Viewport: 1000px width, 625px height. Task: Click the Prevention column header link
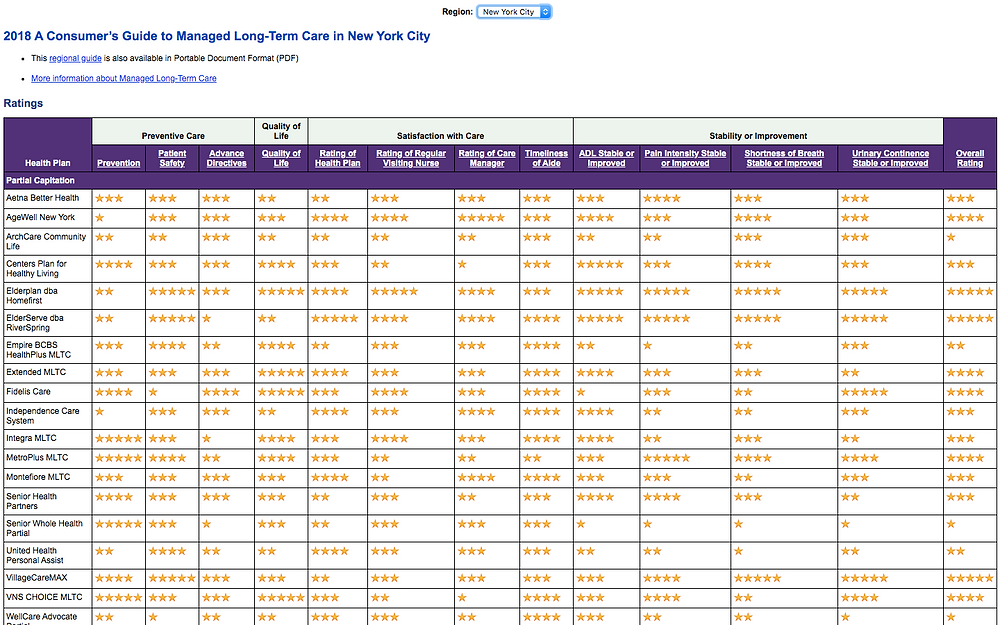click(118, 161)
